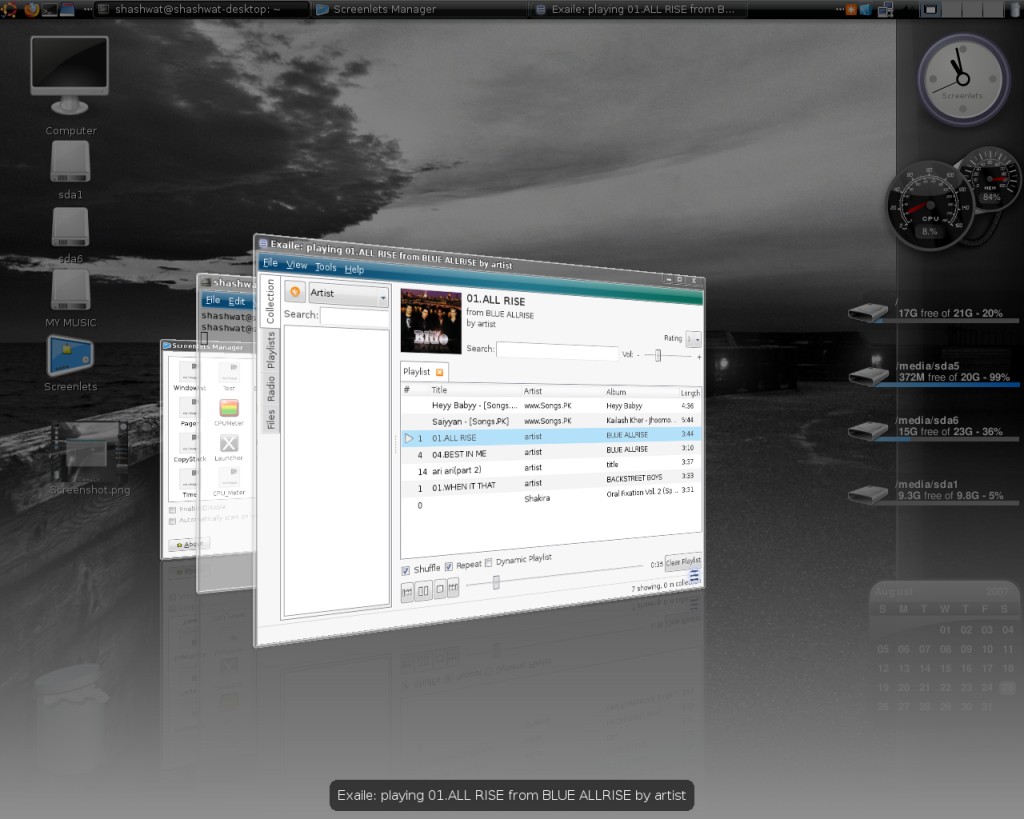Screen dimensions: 1024x819
Task: Click the previous track button
Action: pyautogui.click(x=407, y=592)
